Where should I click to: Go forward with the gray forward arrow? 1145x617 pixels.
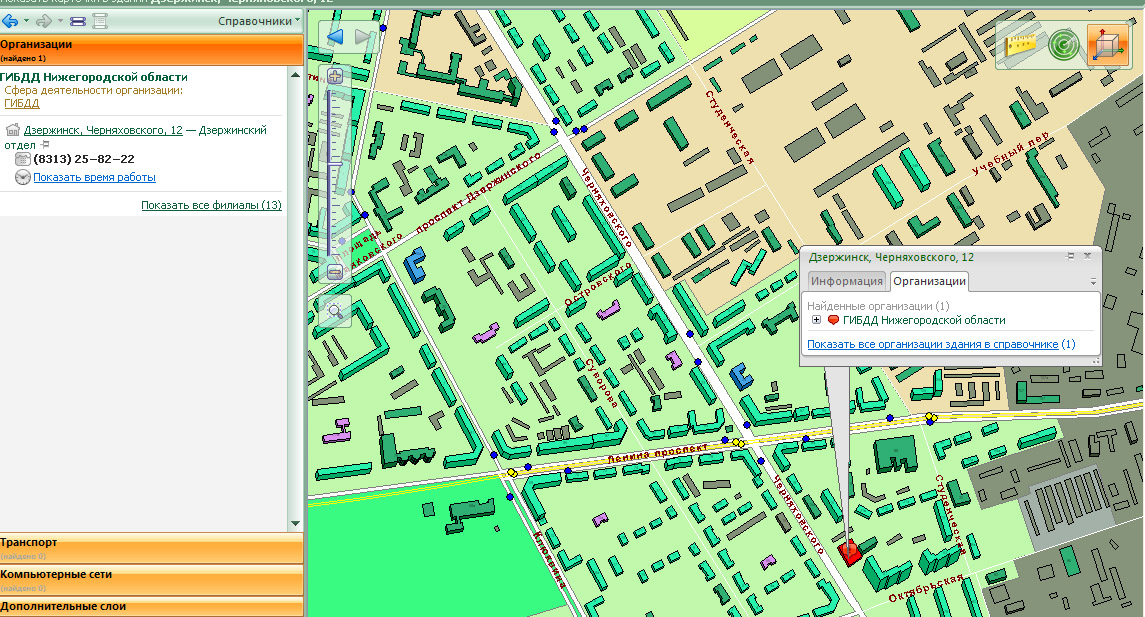point(44,21)
